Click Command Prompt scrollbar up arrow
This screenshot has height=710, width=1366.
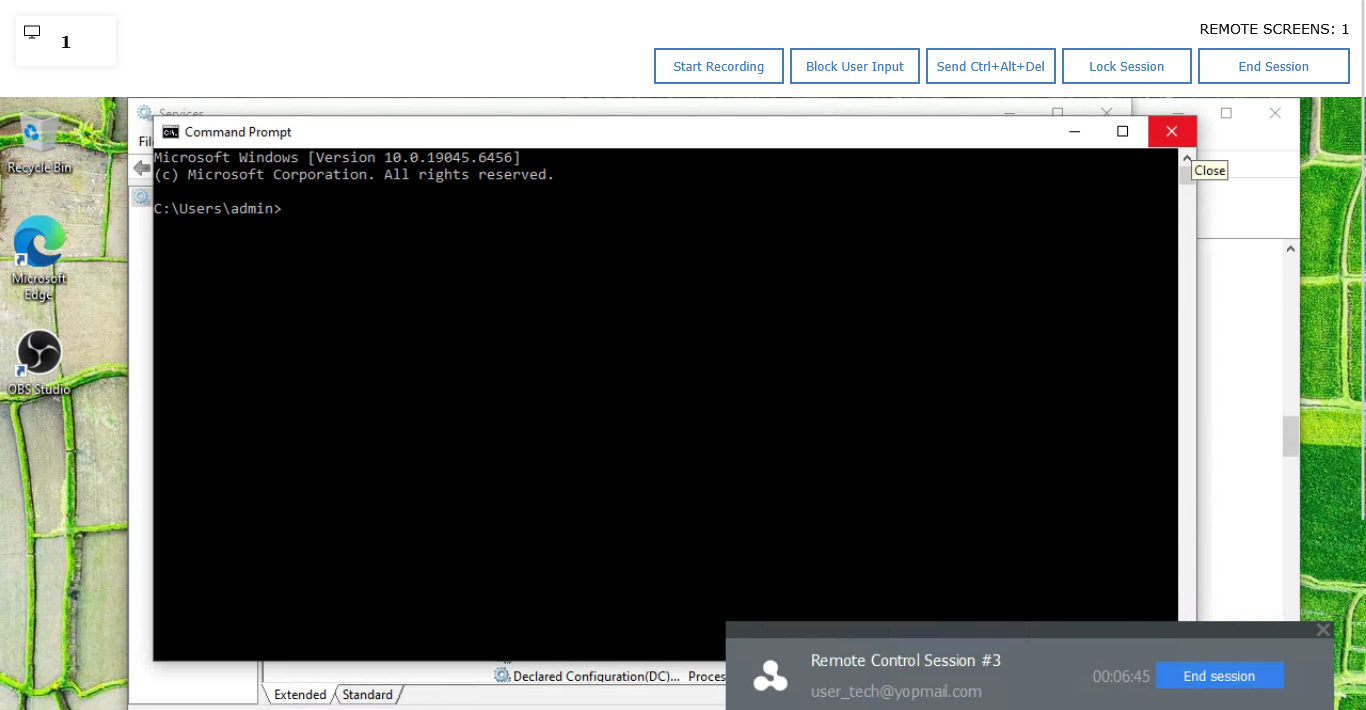[x=1187, y=158]
